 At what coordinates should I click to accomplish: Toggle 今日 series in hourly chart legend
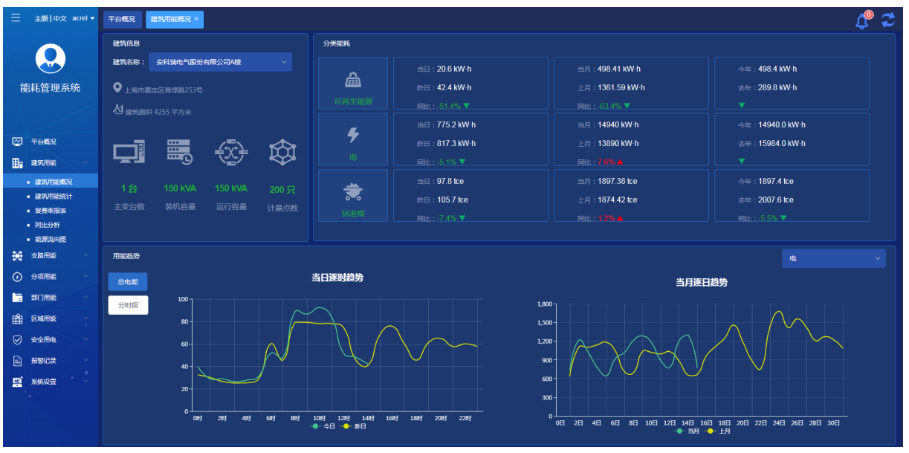tap(321, 426)
